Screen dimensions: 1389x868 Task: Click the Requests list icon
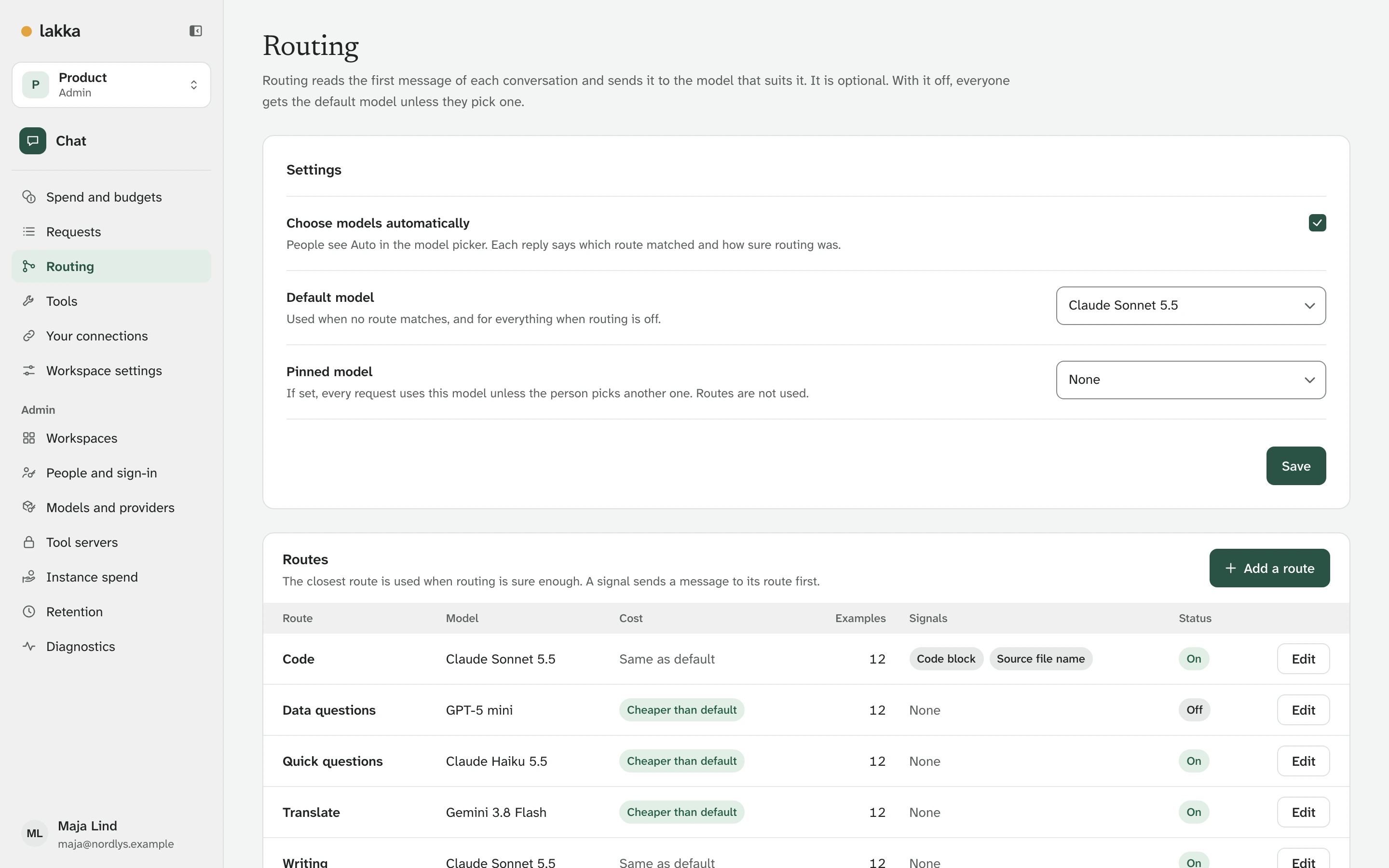coord(29,232)
